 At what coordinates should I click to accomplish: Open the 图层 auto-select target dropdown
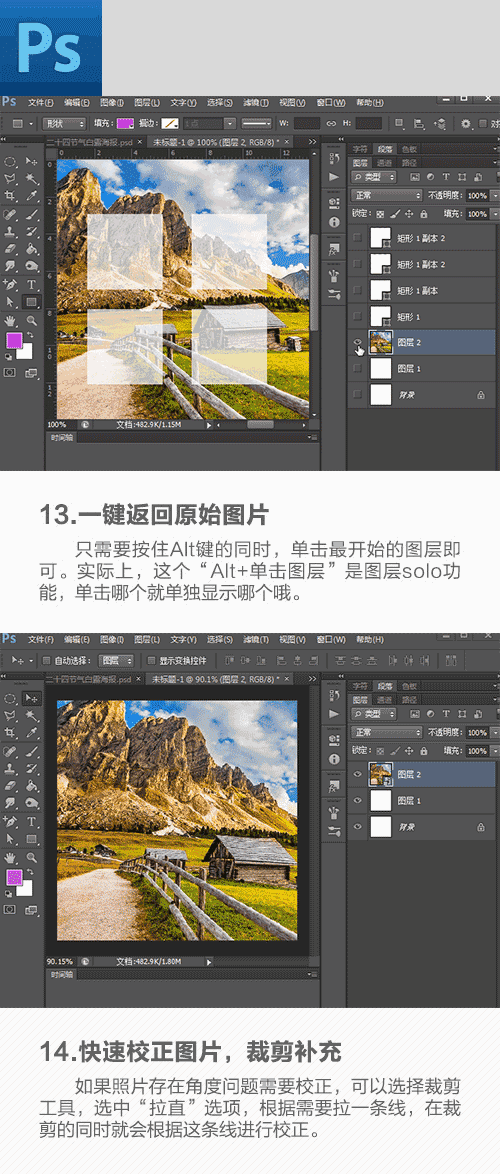click(117, 660)
